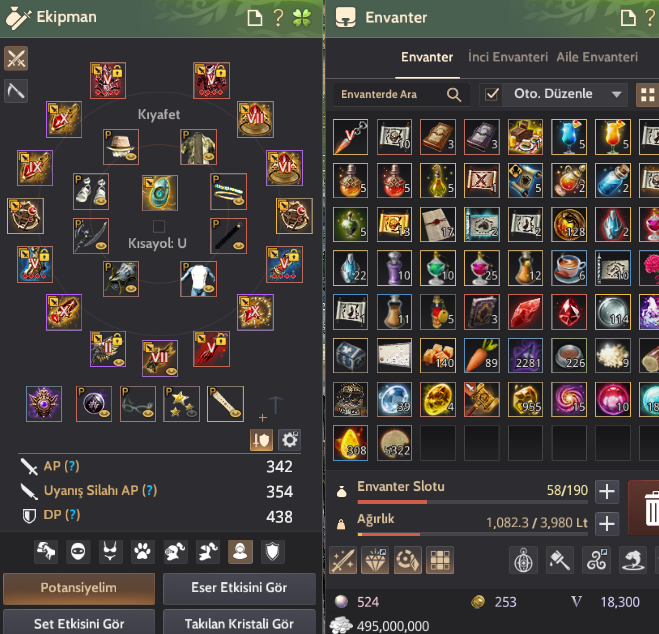Click the diamond crystal icon in inventory toolbar
This screenshot has width=659, height=634.
[375, 560]
